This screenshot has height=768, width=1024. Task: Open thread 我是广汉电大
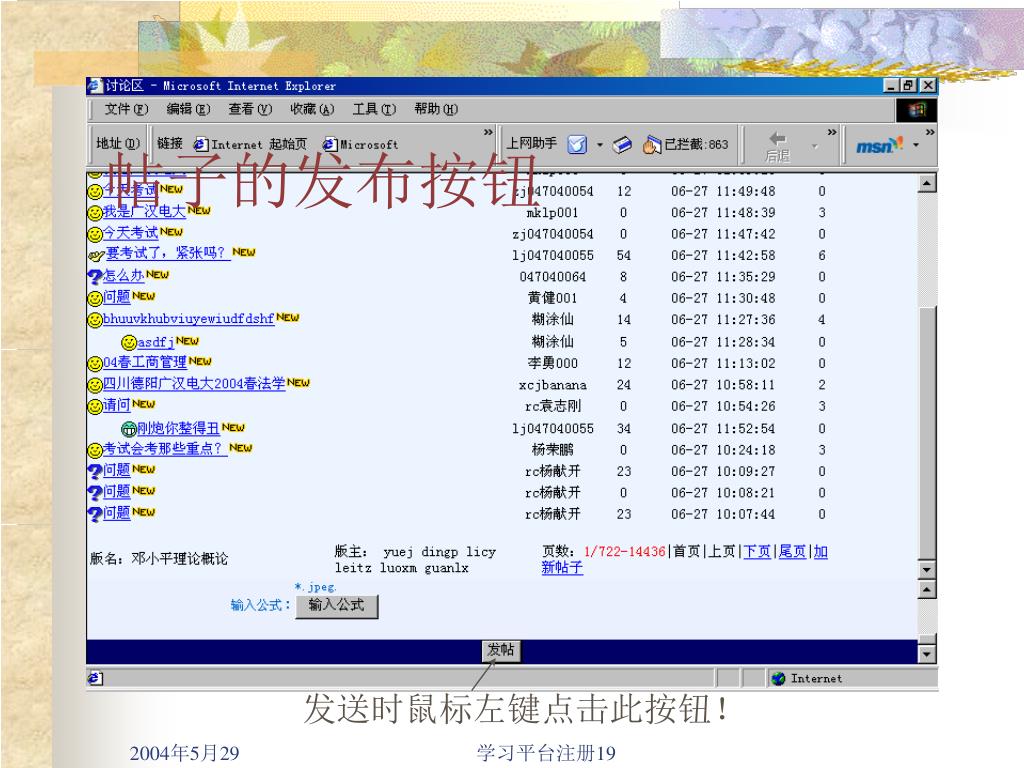point(144,211)
